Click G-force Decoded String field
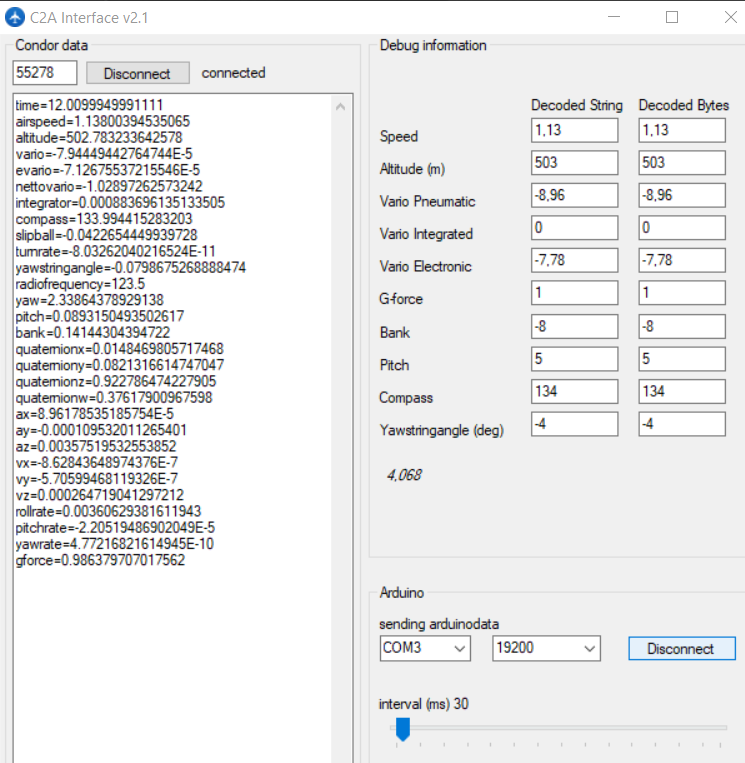Image resolution: width=745 pixels, height=763 pixels. (575, 293)
